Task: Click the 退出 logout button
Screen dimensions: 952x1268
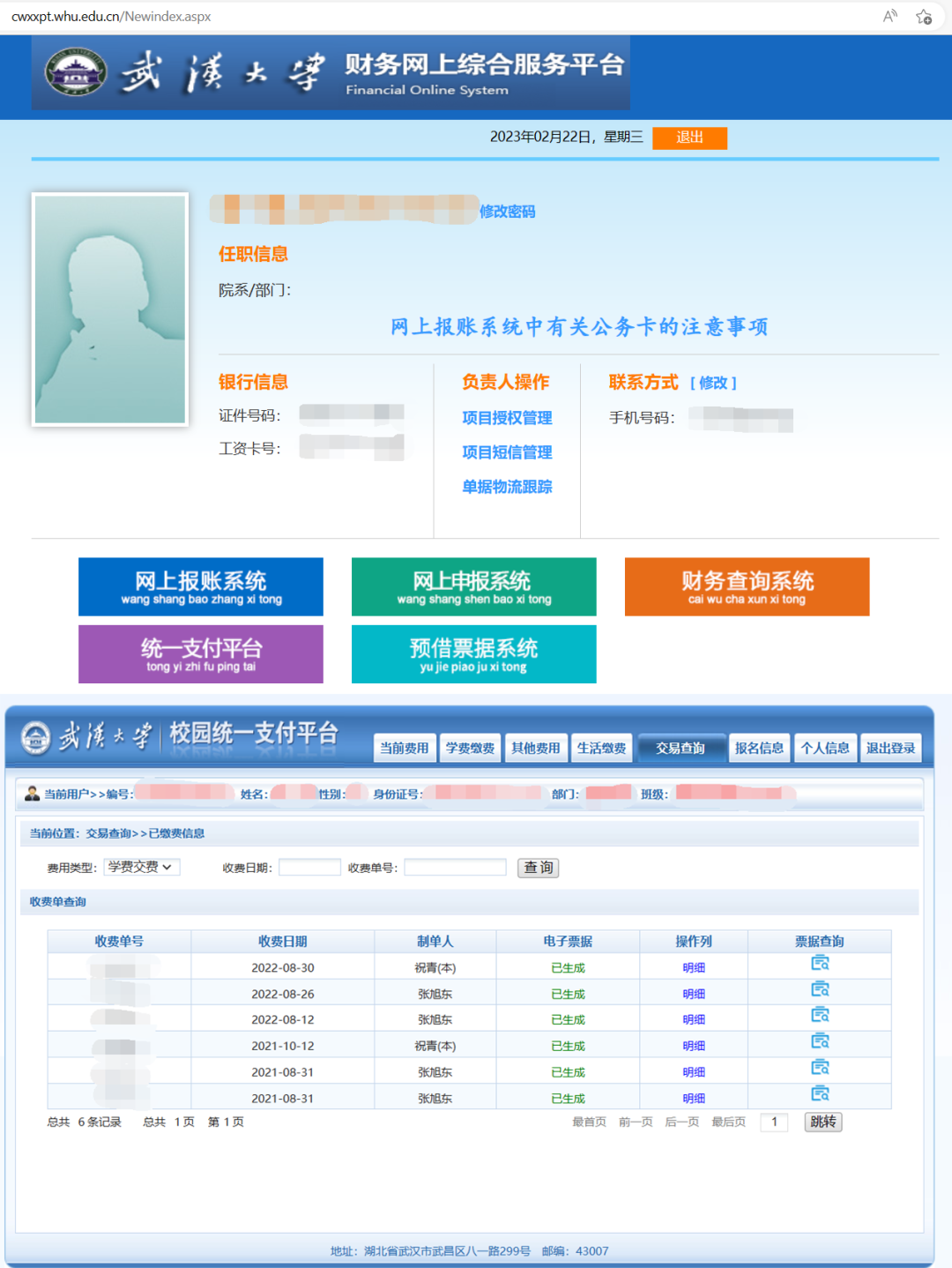Action: (689, 138)
